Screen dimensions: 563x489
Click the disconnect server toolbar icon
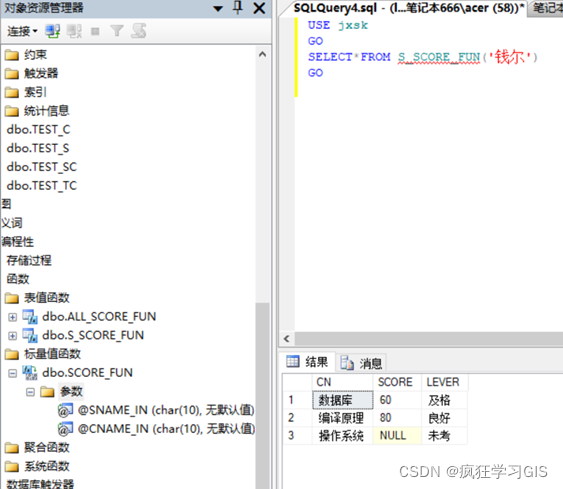click(x=74, y=31)
